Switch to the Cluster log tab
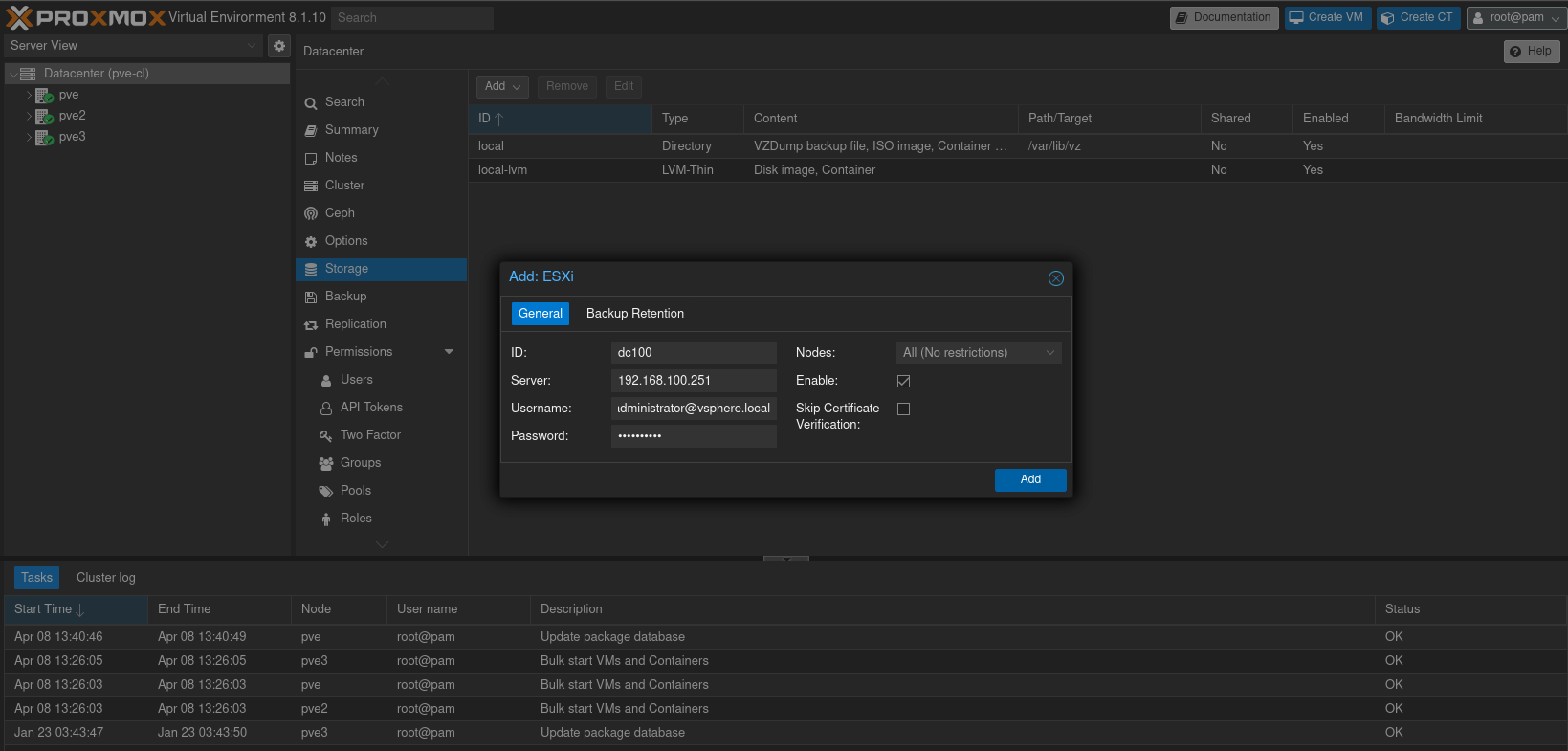Viewport: 1568px width, 751px height. pos(106,578)
